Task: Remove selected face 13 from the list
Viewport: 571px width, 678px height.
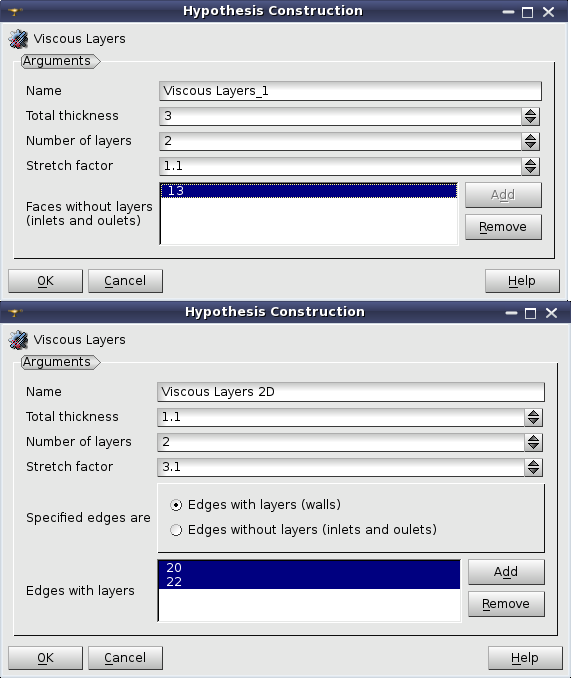Action: tap(503, 227)
